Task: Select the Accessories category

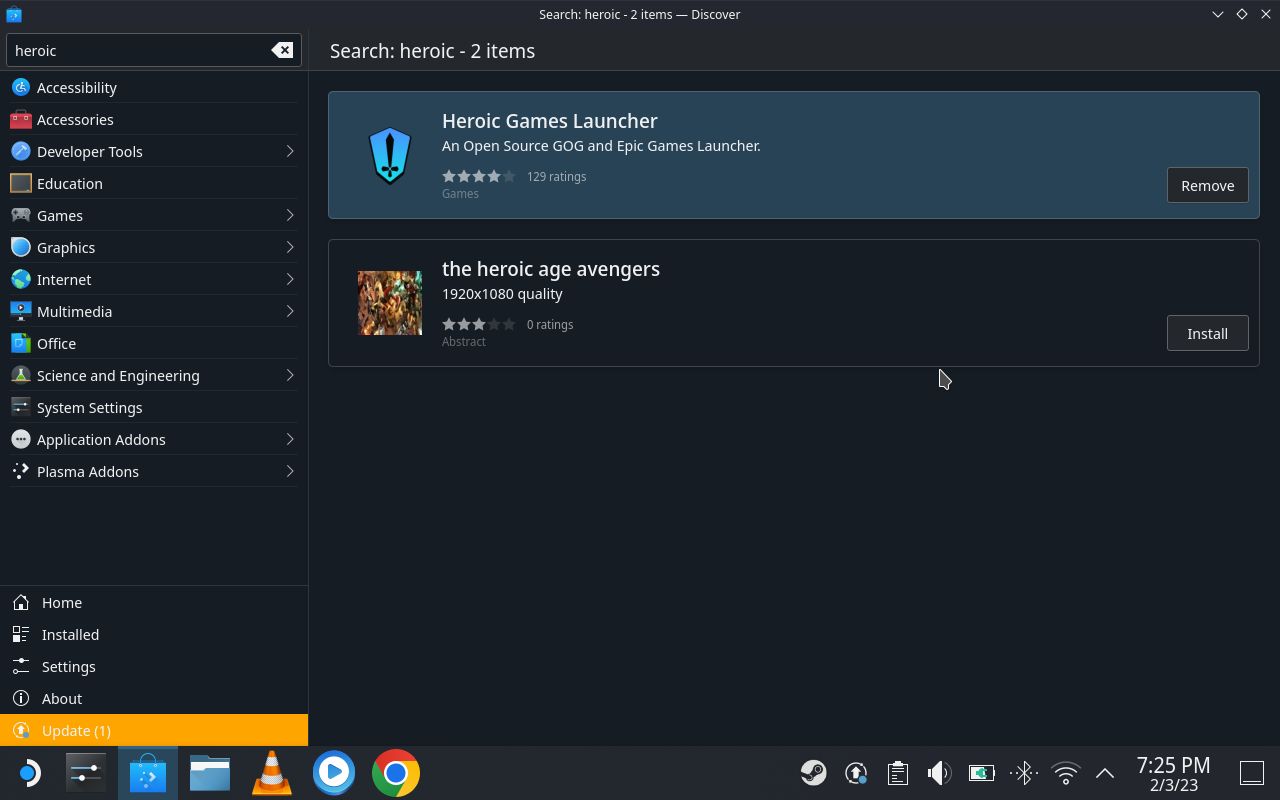Action: coord(154,119)
